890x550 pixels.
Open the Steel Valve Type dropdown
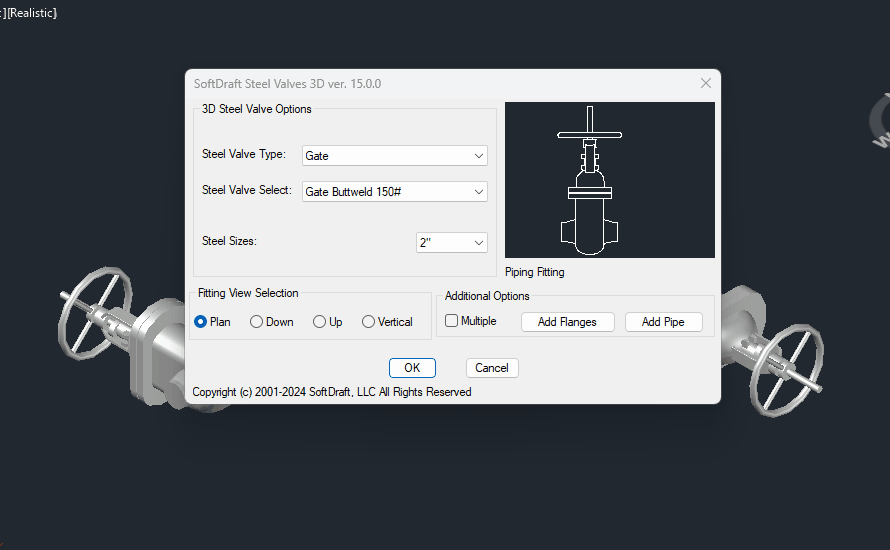tap(394, 156)
